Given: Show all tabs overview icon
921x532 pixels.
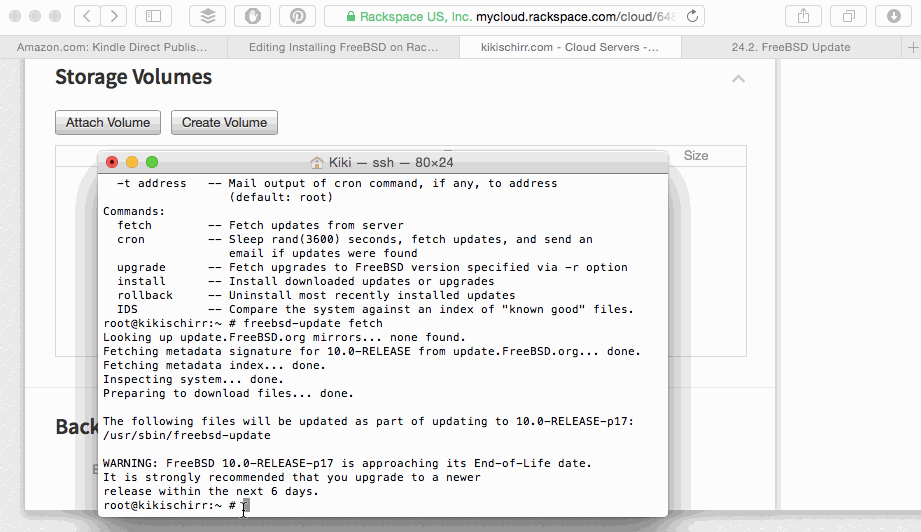Looking at the screenshot, I should pyautogui.click(x=849, y=16).
